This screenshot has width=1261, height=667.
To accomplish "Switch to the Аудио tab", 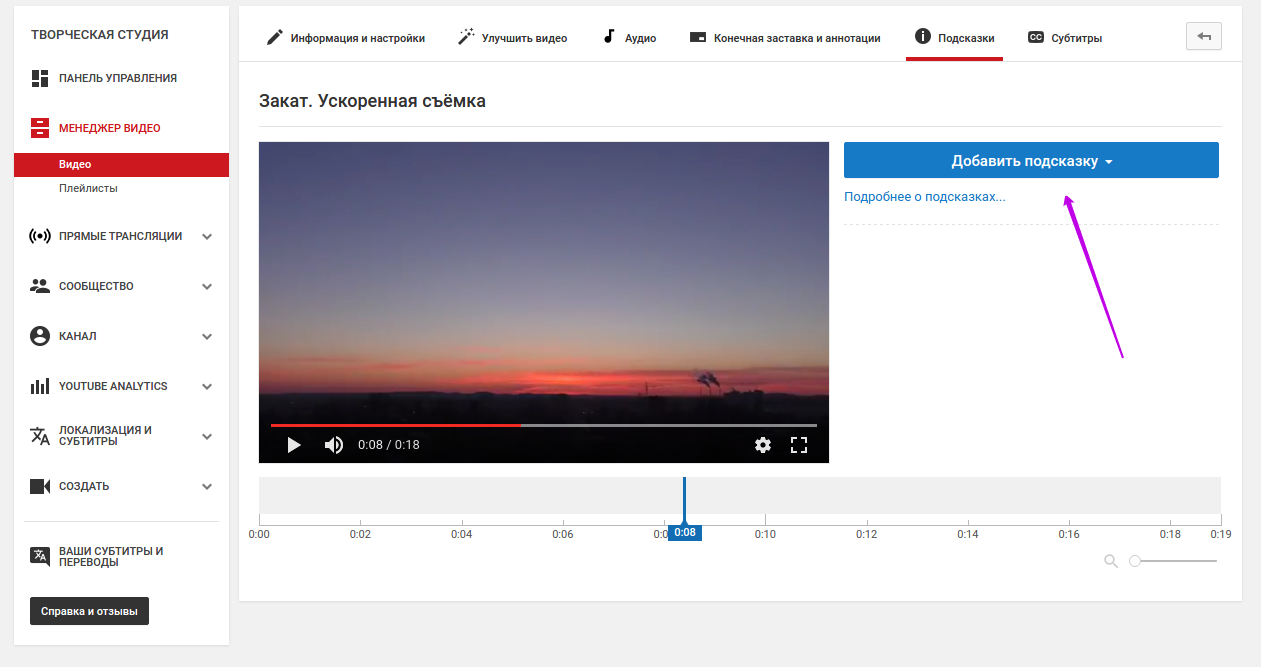I will coord(629,38).
